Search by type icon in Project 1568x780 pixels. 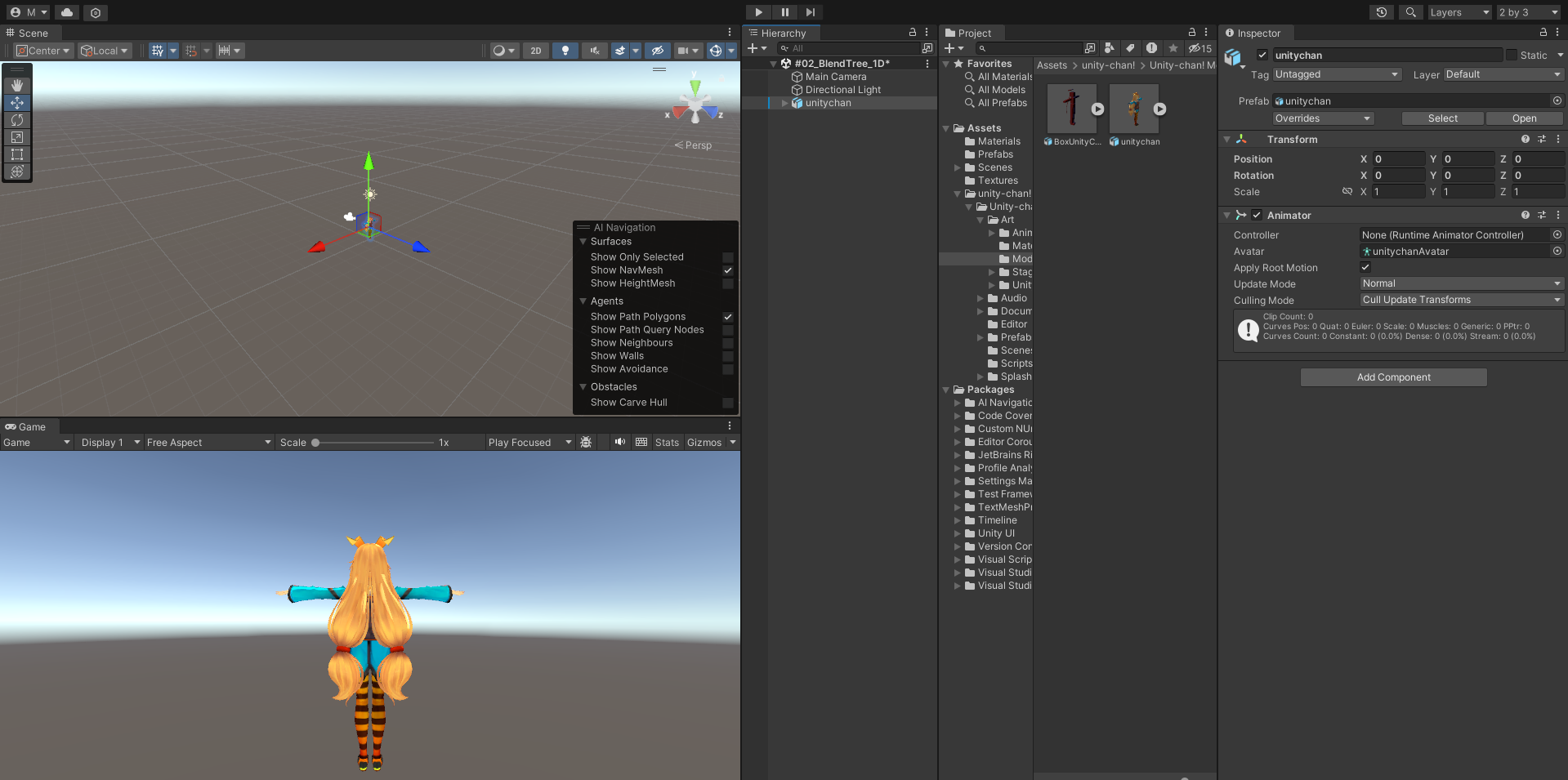tap(1109, 48)
